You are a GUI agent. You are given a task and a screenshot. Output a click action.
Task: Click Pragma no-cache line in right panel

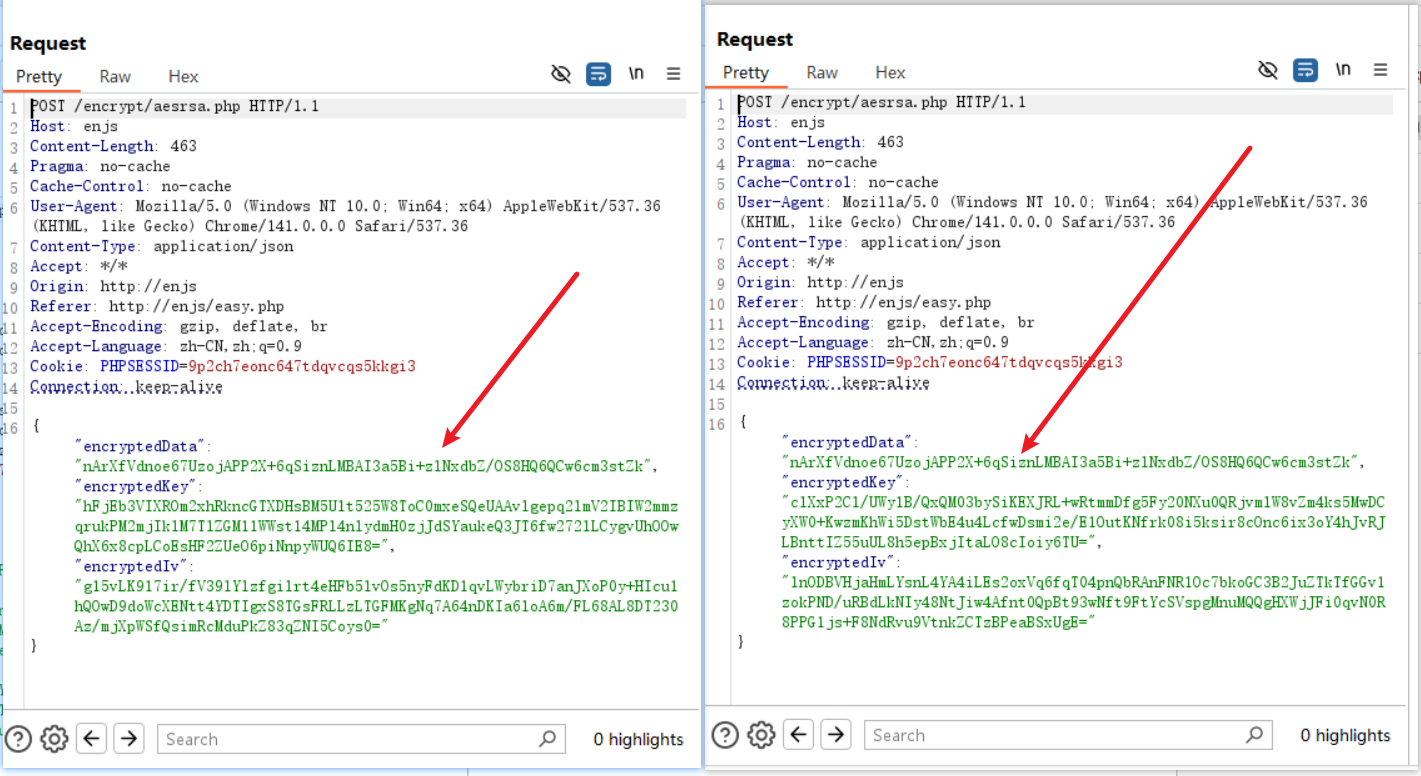pos(807,162)
